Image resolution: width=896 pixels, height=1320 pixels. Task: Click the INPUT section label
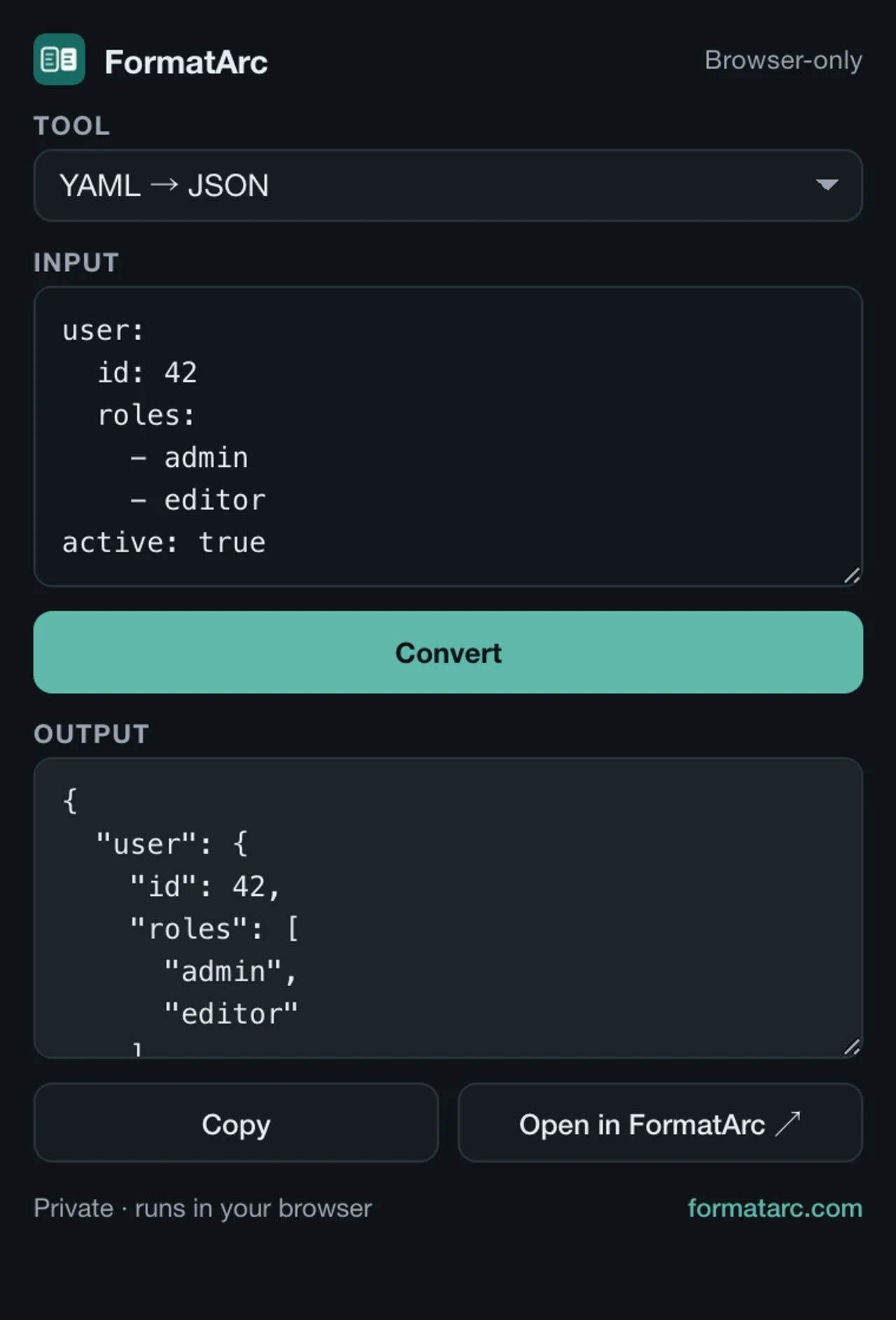76,262
